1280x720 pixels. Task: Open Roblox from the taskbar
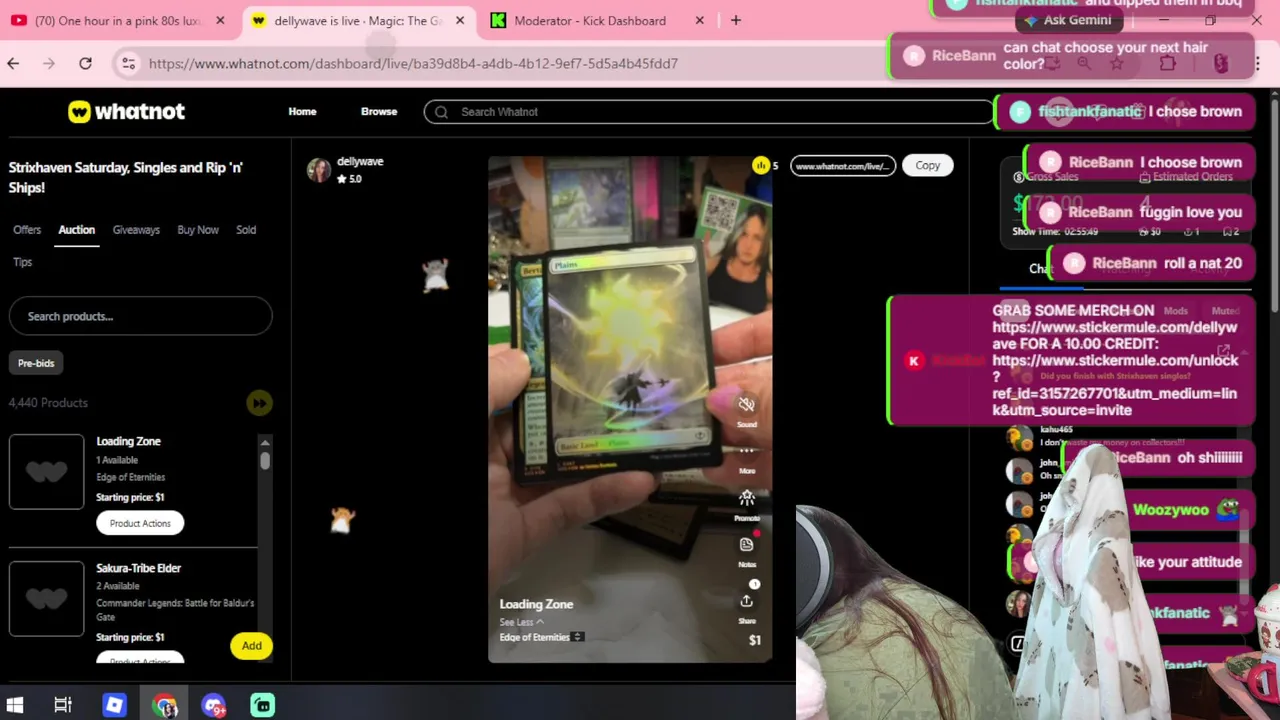(114, 705)
